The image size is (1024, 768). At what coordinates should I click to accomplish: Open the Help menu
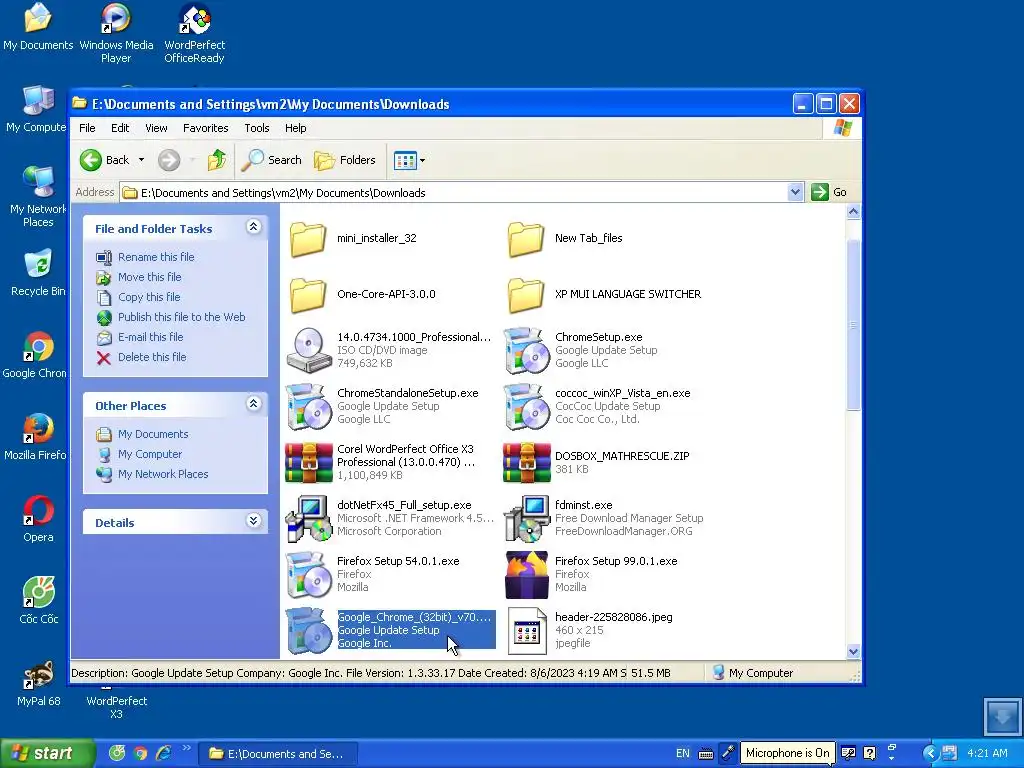pos(295,128)
